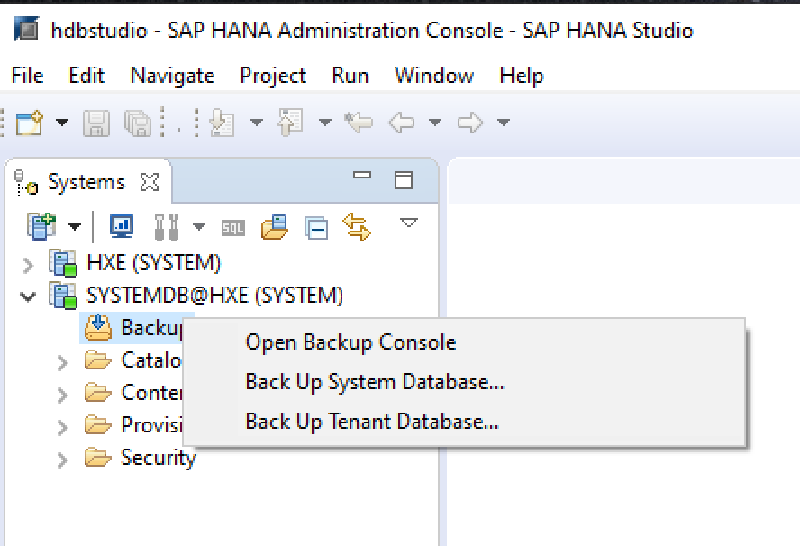Open the New wizard dropdown arrow
The image size is (800, 546).
tap(62, 122)
